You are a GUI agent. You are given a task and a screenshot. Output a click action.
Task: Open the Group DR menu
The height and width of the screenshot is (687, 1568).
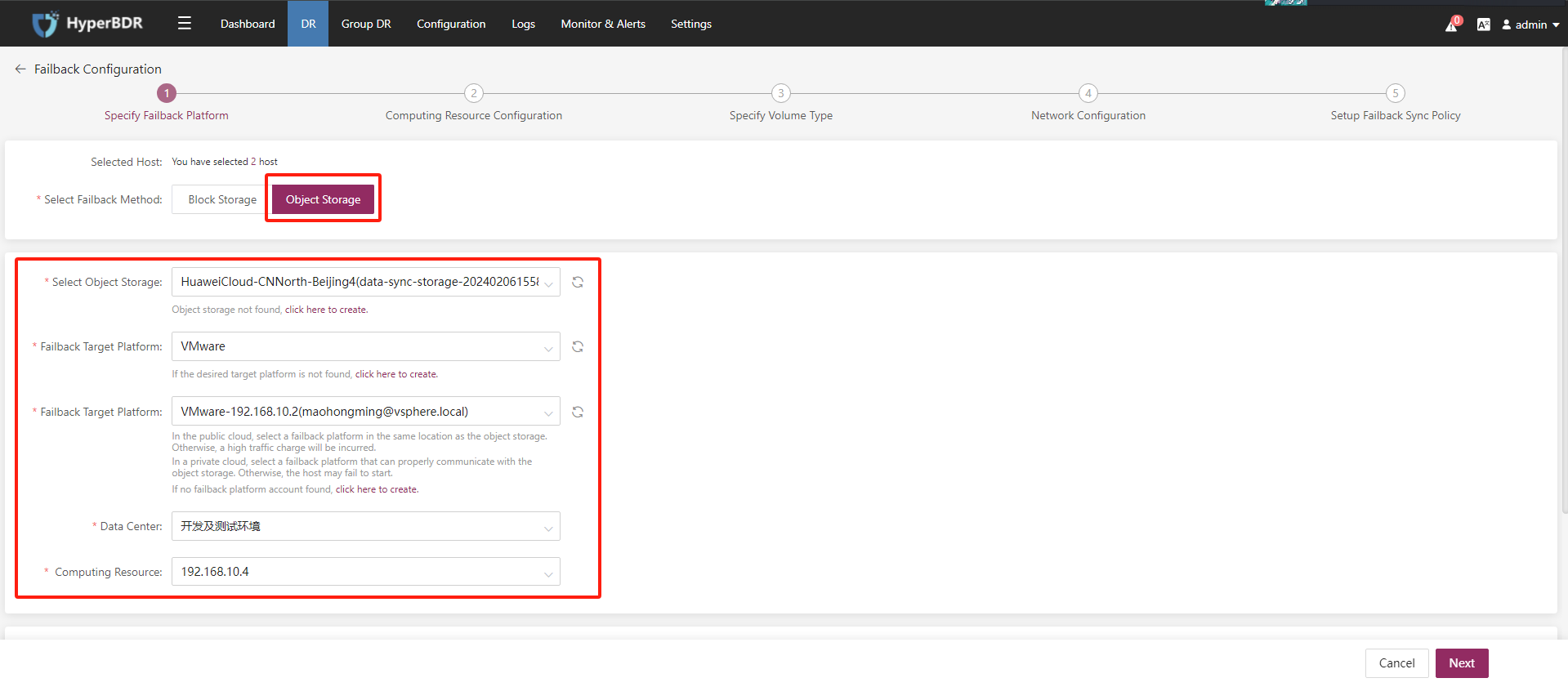pyautogui.click(x=366, y=24)
